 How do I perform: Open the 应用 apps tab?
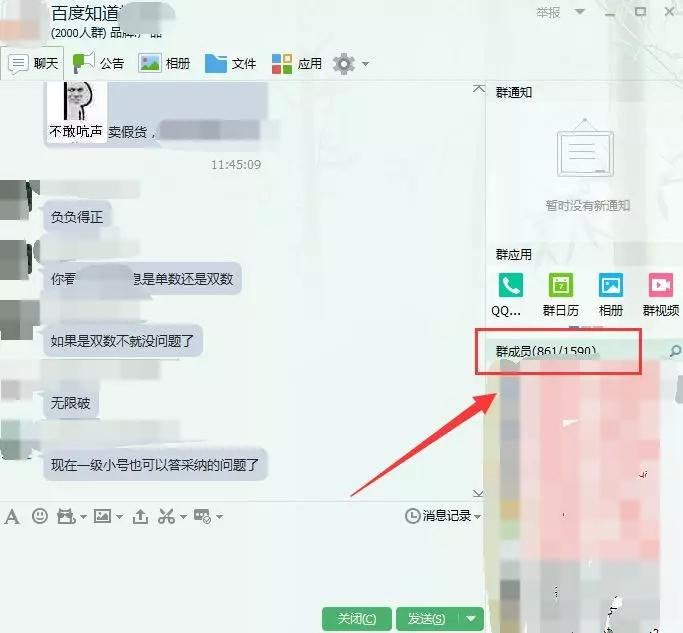pyautogui.click(x=297, y=64)
